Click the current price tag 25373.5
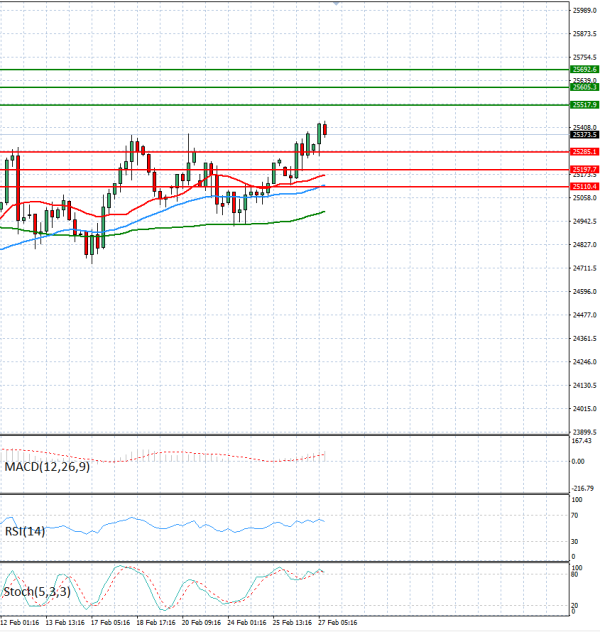The image size is (600, 632). (x=584, y=134)
